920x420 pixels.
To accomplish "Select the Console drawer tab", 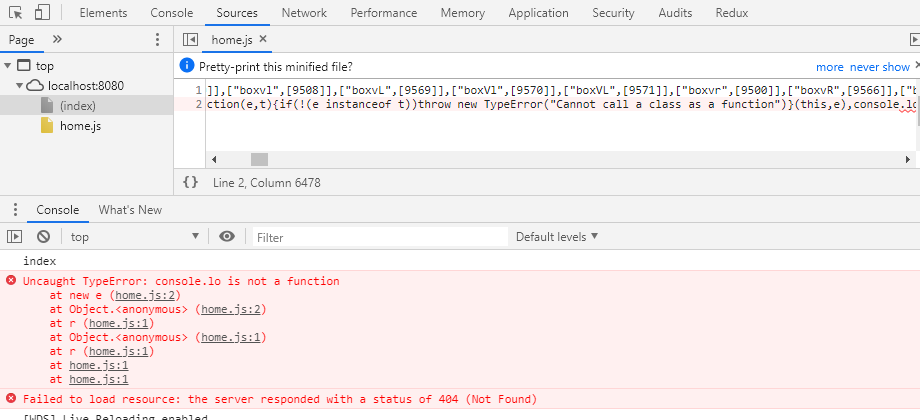I will (58, 210).
